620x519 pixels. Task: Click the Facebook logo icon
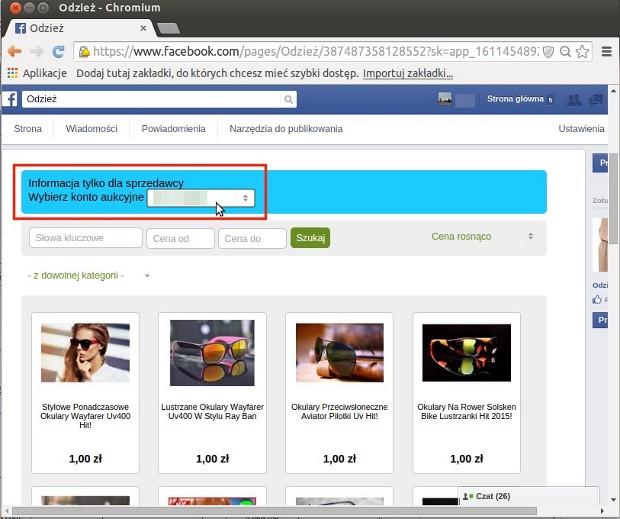pyautogui.click(x=11, y=99)
